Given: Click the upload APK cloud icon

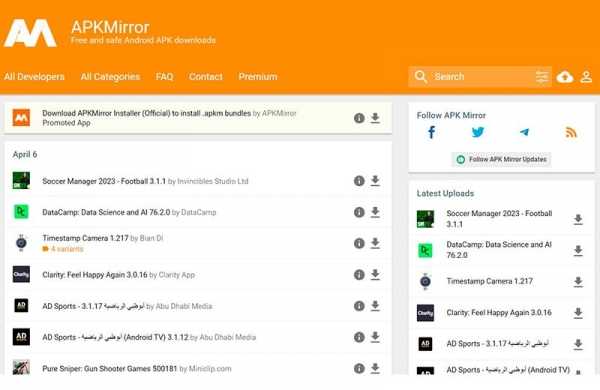Looking at the screenshot, I should tap(565, 77).
